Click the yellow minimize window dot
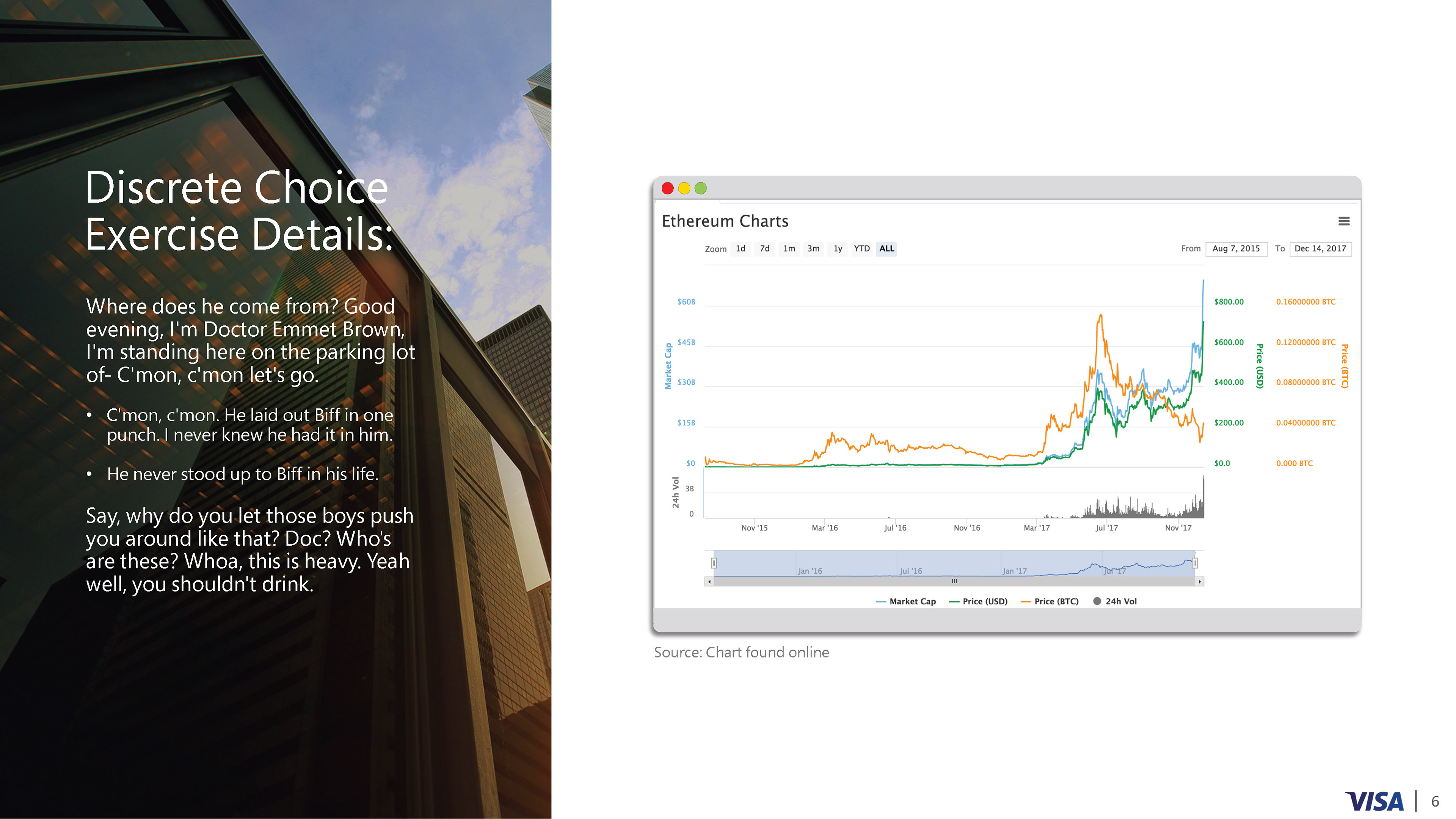Viewport: 1456px width, 819px height. [x=684, y=188]
